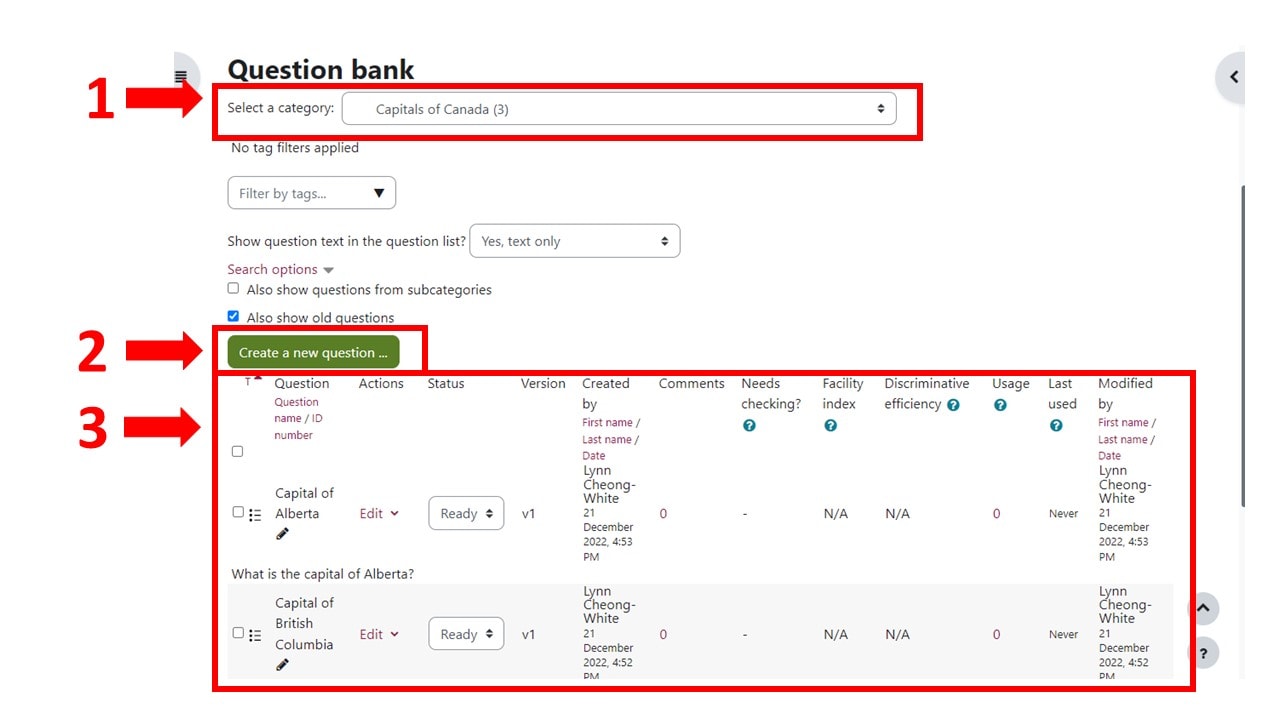Open help icon for Usage column
The width and height of the screenshot is (1280, 720).
1000,405
